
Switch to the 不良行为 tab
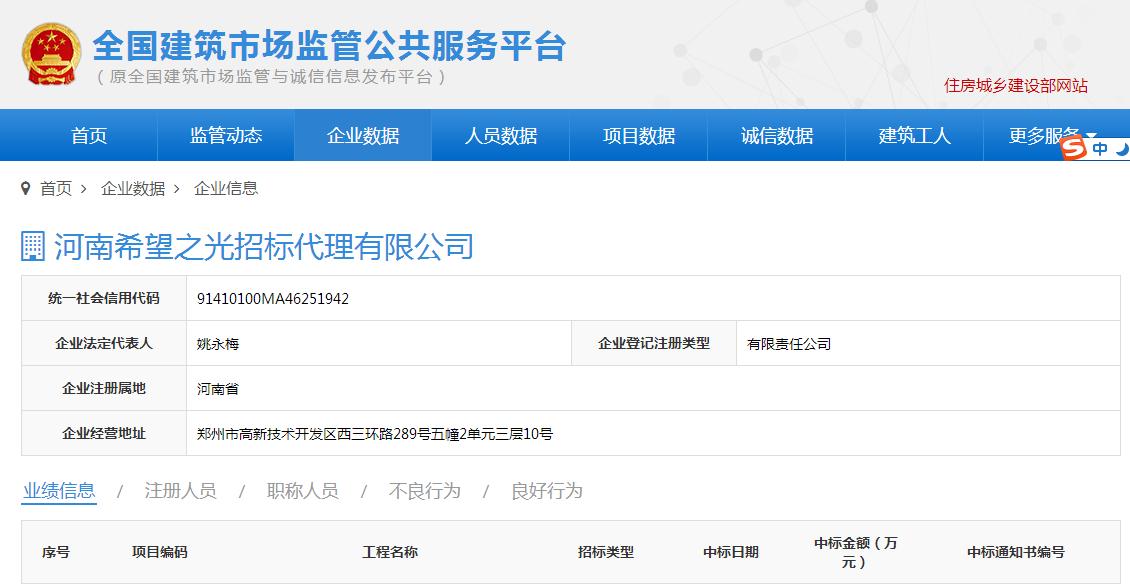(424, 491)
